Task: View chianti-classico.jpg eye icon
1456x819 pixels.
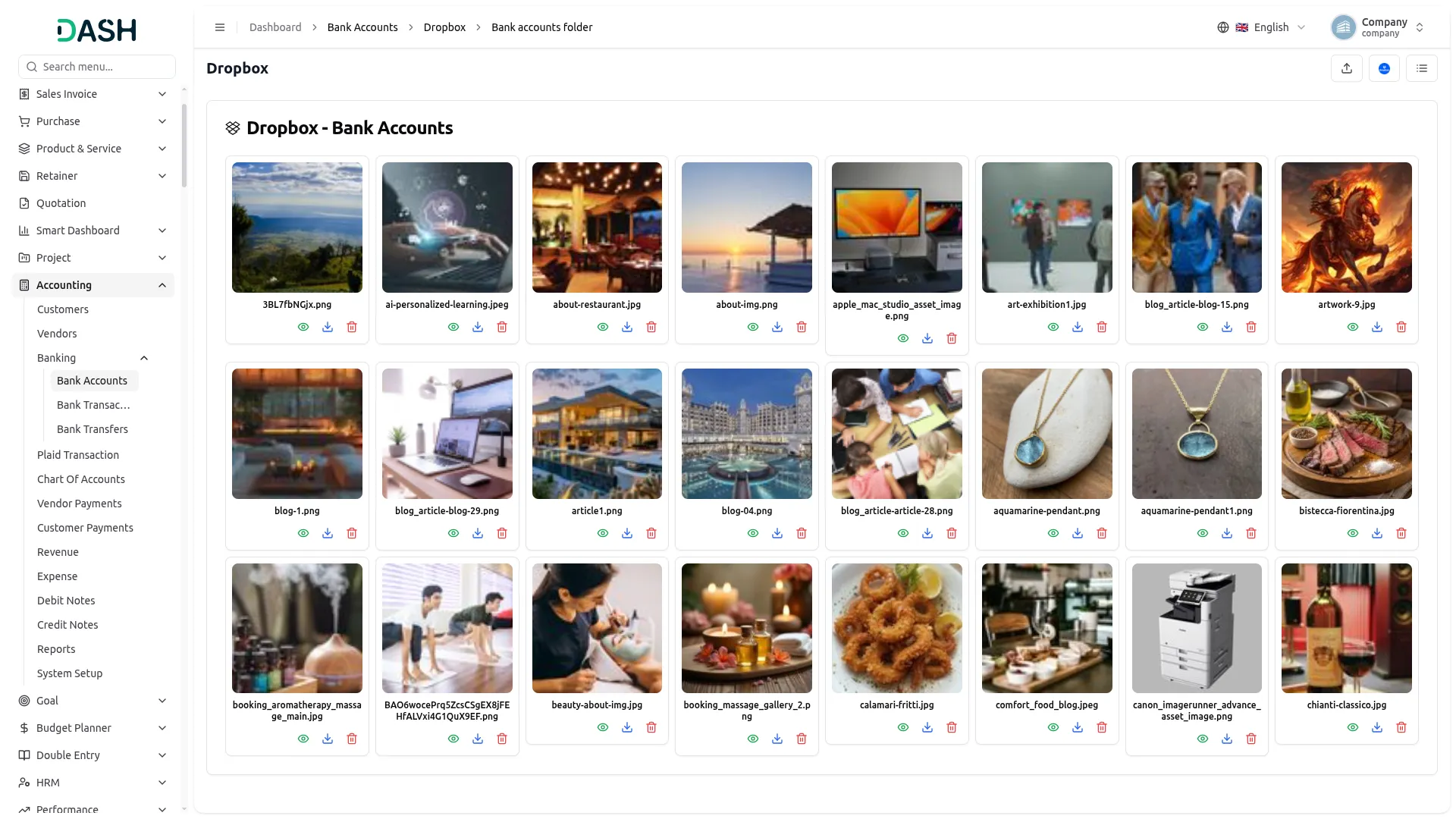Action: coord(1353,727)
